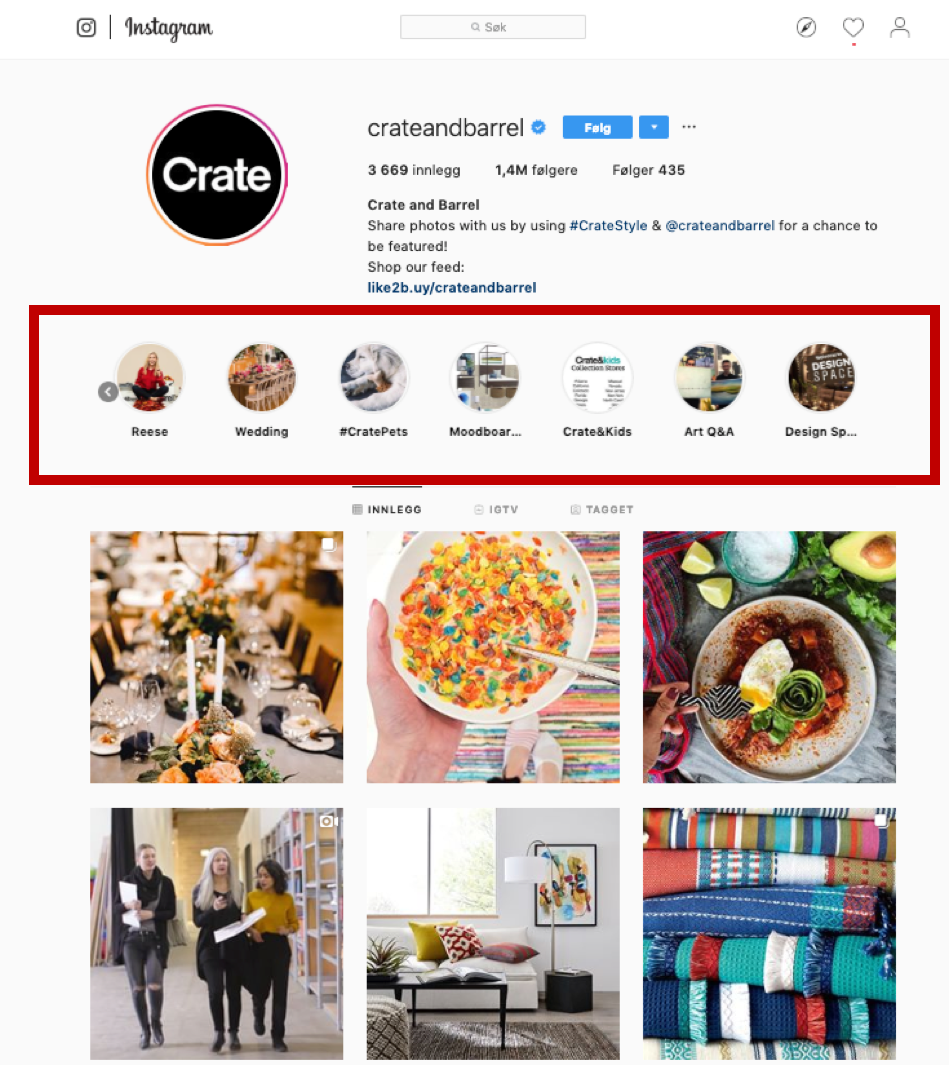
Task: Select the INNLEGG tab
Action: coord(387,509)
